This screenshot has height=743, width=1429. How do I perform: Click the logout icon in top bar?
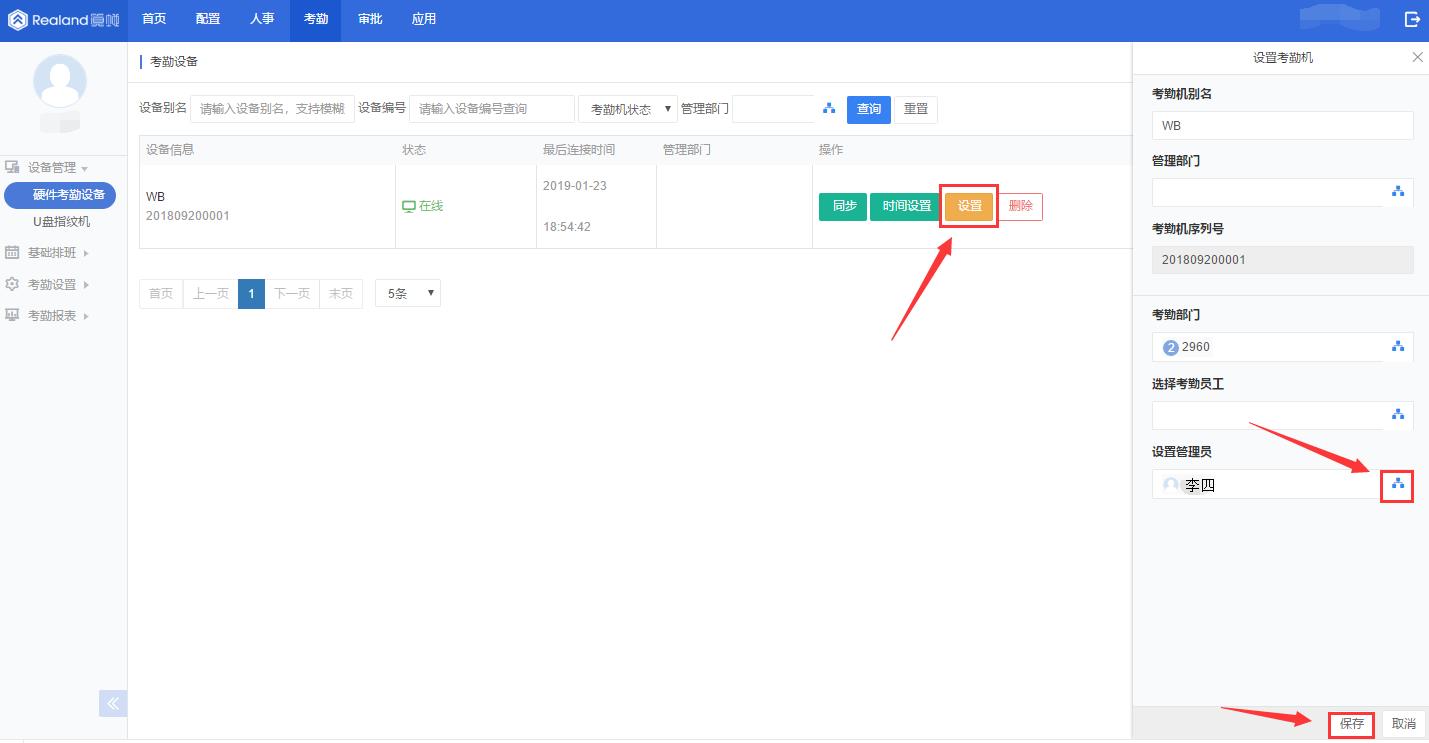tap(1412, 19)
